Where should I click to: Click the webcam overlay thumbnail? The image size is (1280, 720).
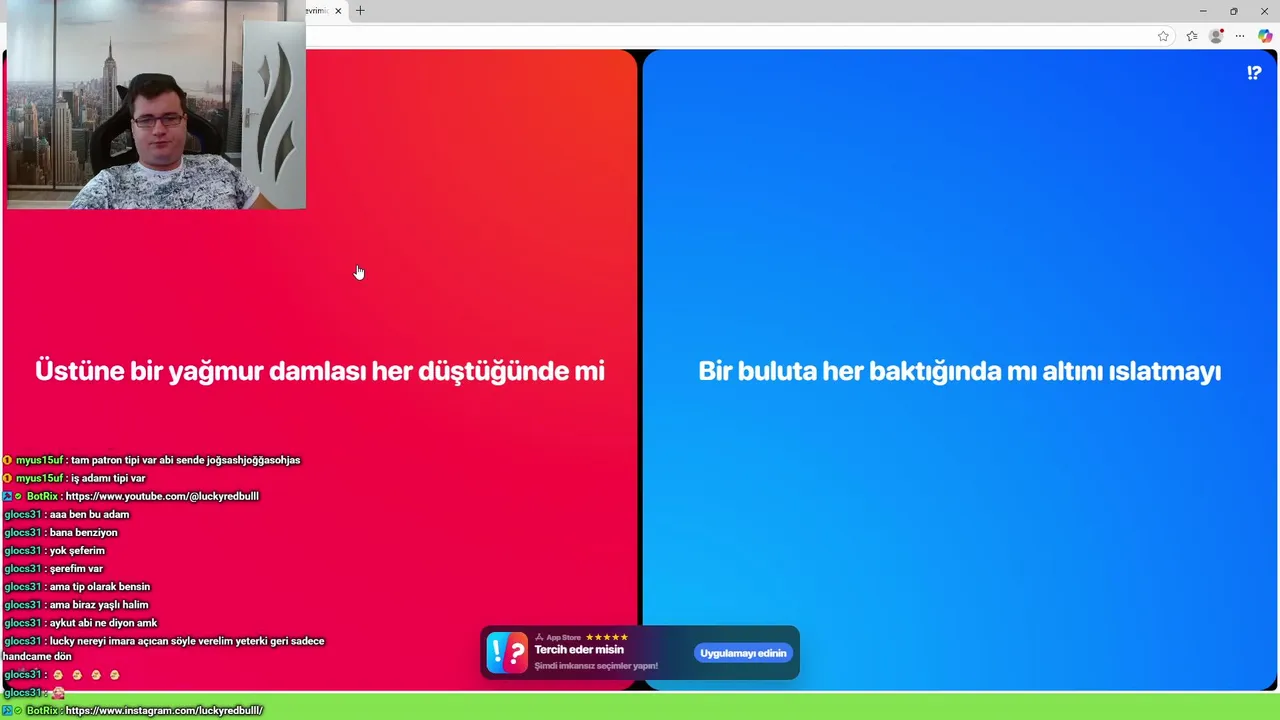click(156, 105)
